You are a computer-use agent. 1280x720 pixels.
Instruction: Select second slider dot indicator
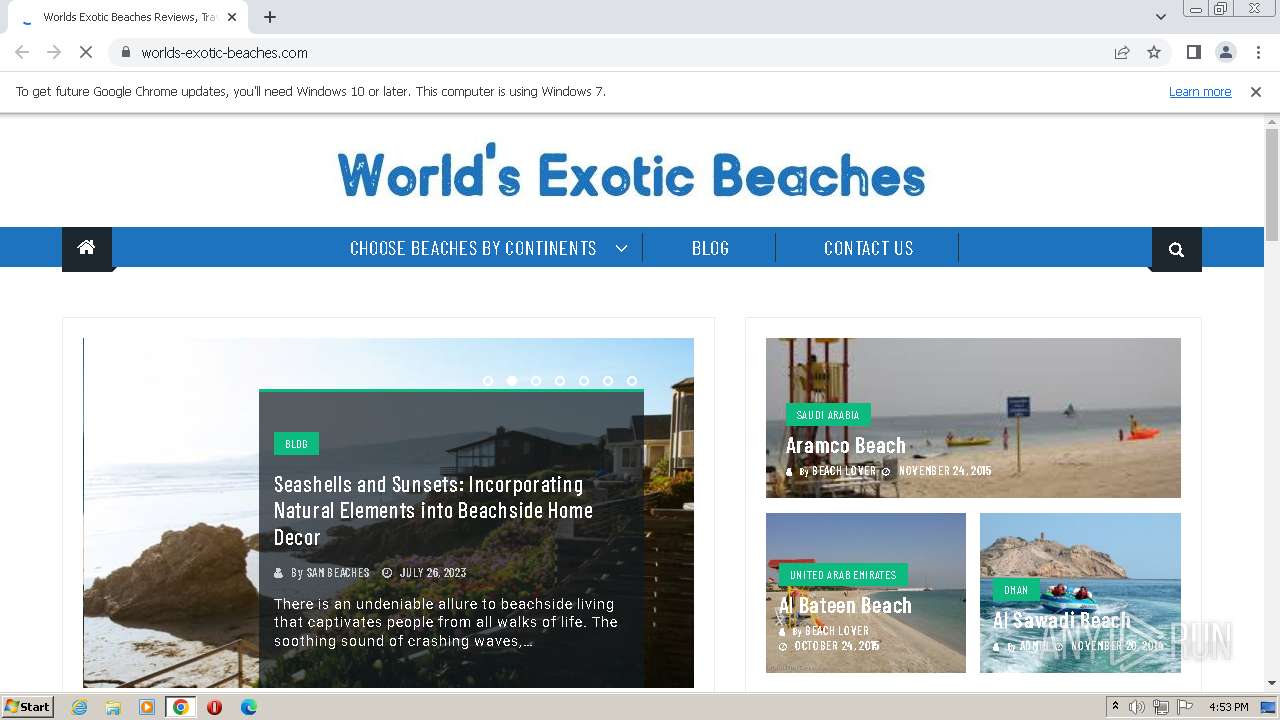point(512,381)
